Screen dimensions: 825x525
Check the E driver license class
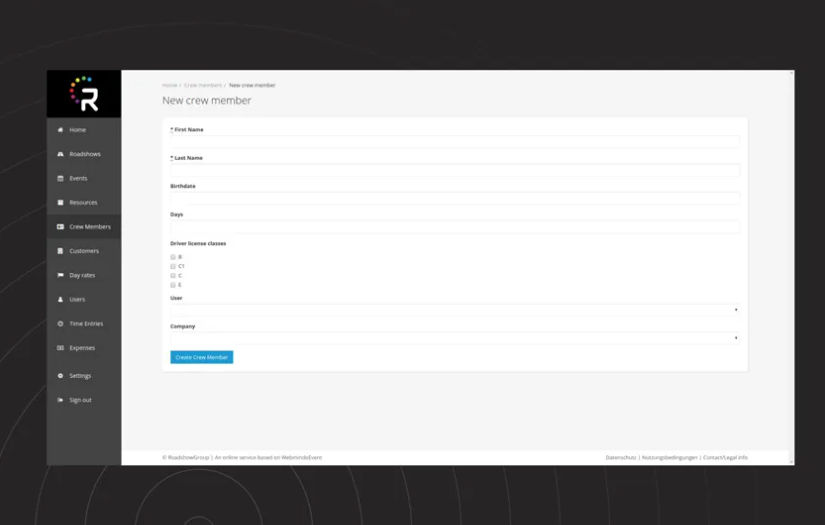click(173, 285)
